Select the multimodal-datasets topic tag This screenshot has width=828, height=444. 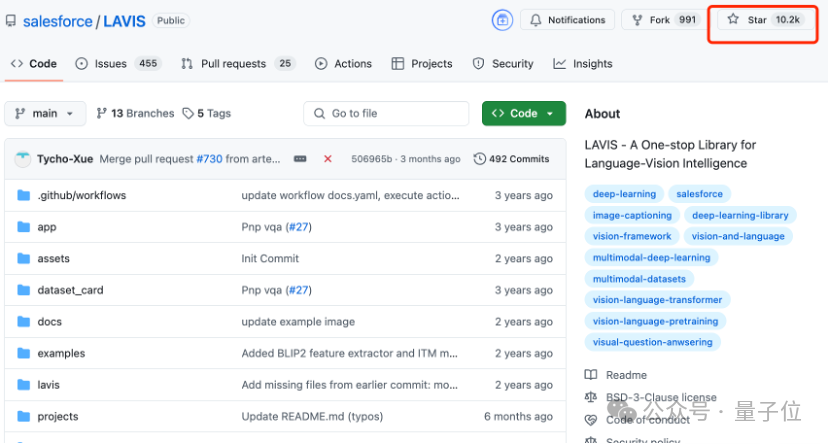pyautogui.click(x=639, y=279)
